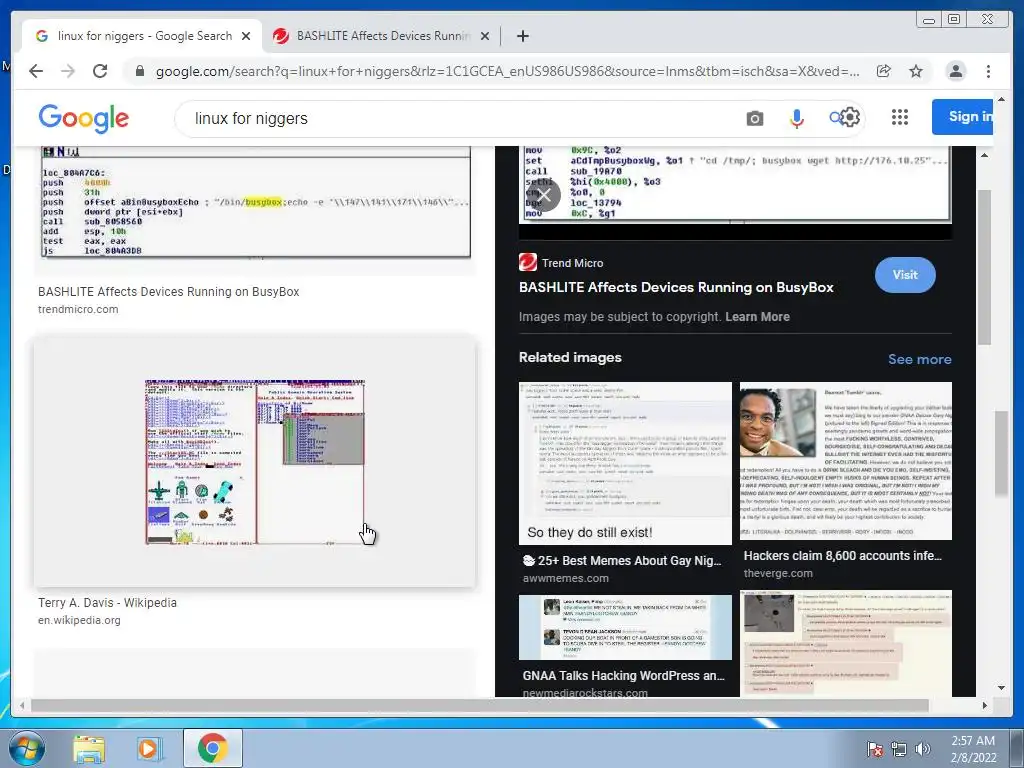Open the Chrome three-dot menu
1024x768 pixels.
988,71
